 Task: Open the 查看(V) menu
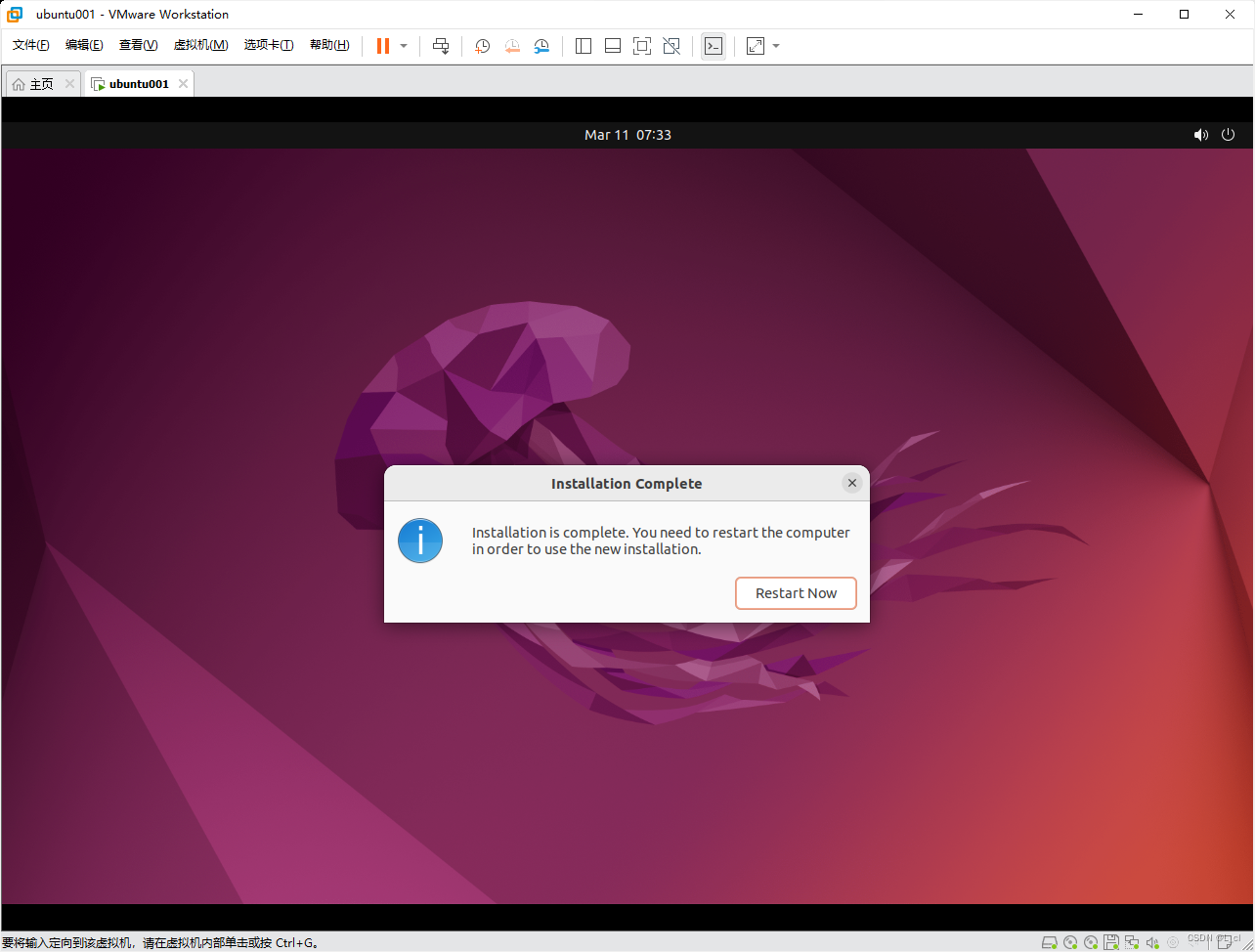coord(138,45)
